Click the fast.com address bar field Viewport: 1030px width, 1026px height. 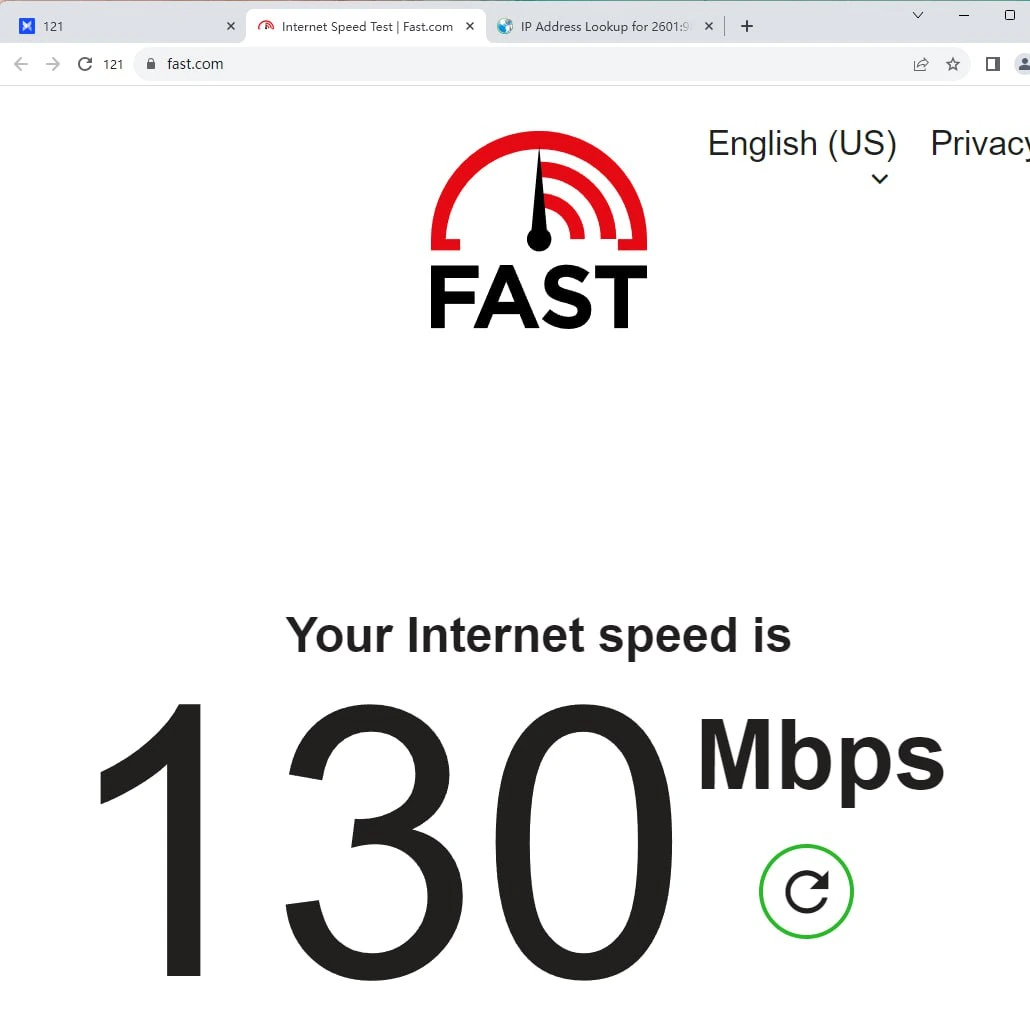point(526,64)
